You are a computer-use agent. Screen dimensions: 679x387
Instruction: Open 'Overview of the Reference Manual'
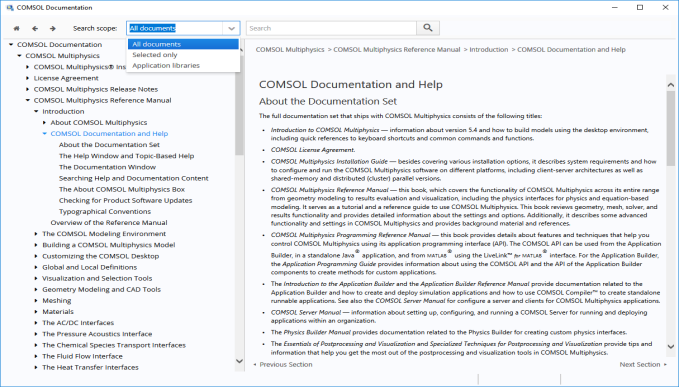click(x=109, y=223)
